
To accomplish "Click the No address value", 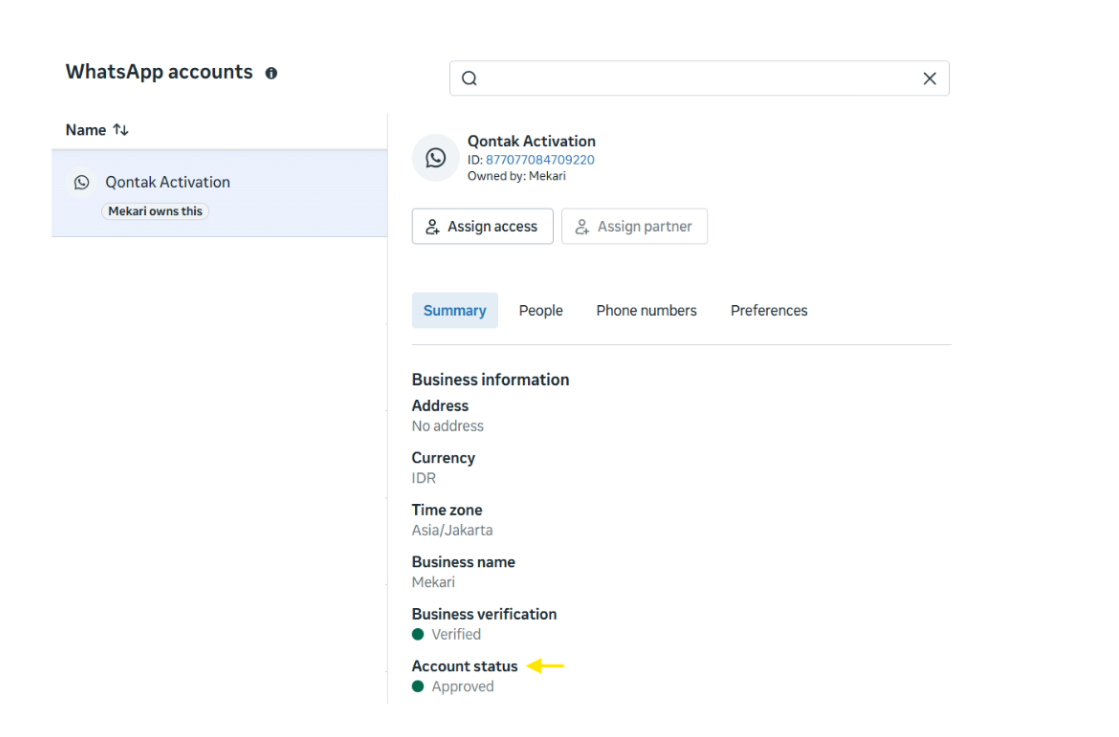I will [447, 426].
